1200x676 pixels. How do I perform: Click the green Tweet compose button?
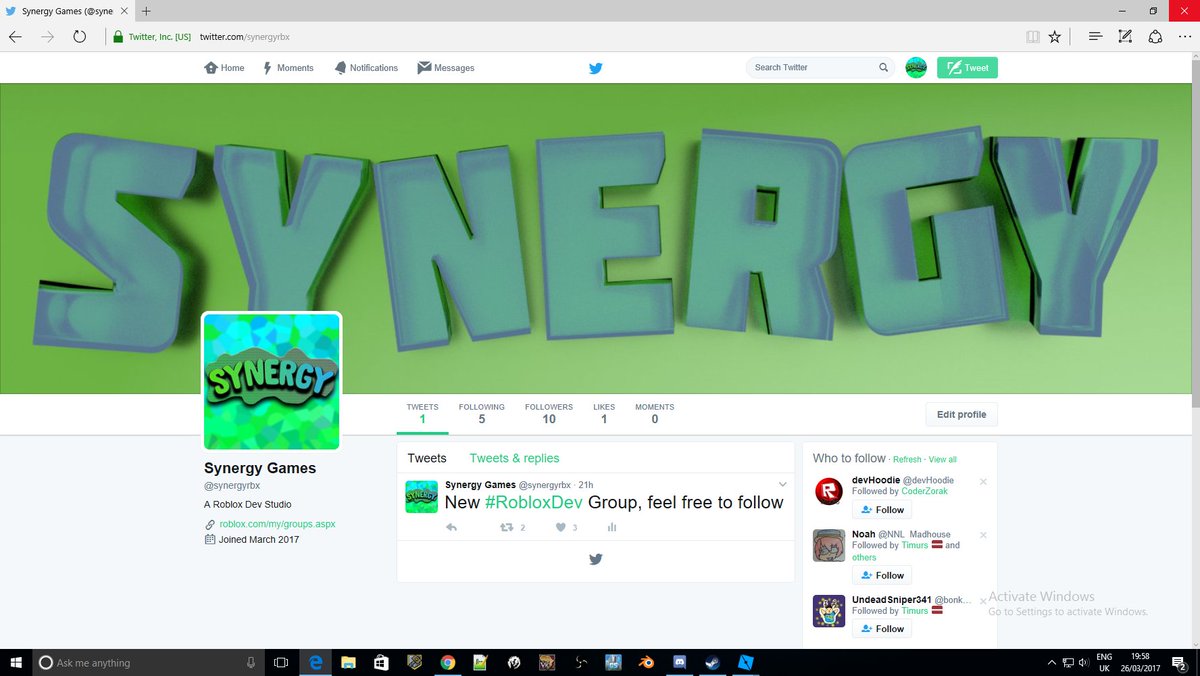click(x=967, y=68)
